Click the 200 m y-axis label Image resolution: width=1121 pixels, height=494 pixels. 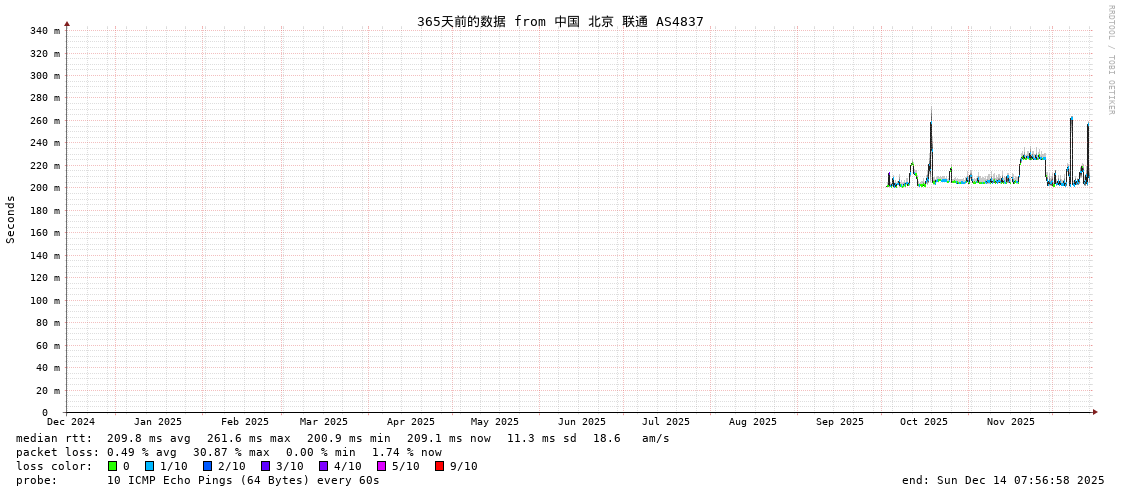[44, 188]
